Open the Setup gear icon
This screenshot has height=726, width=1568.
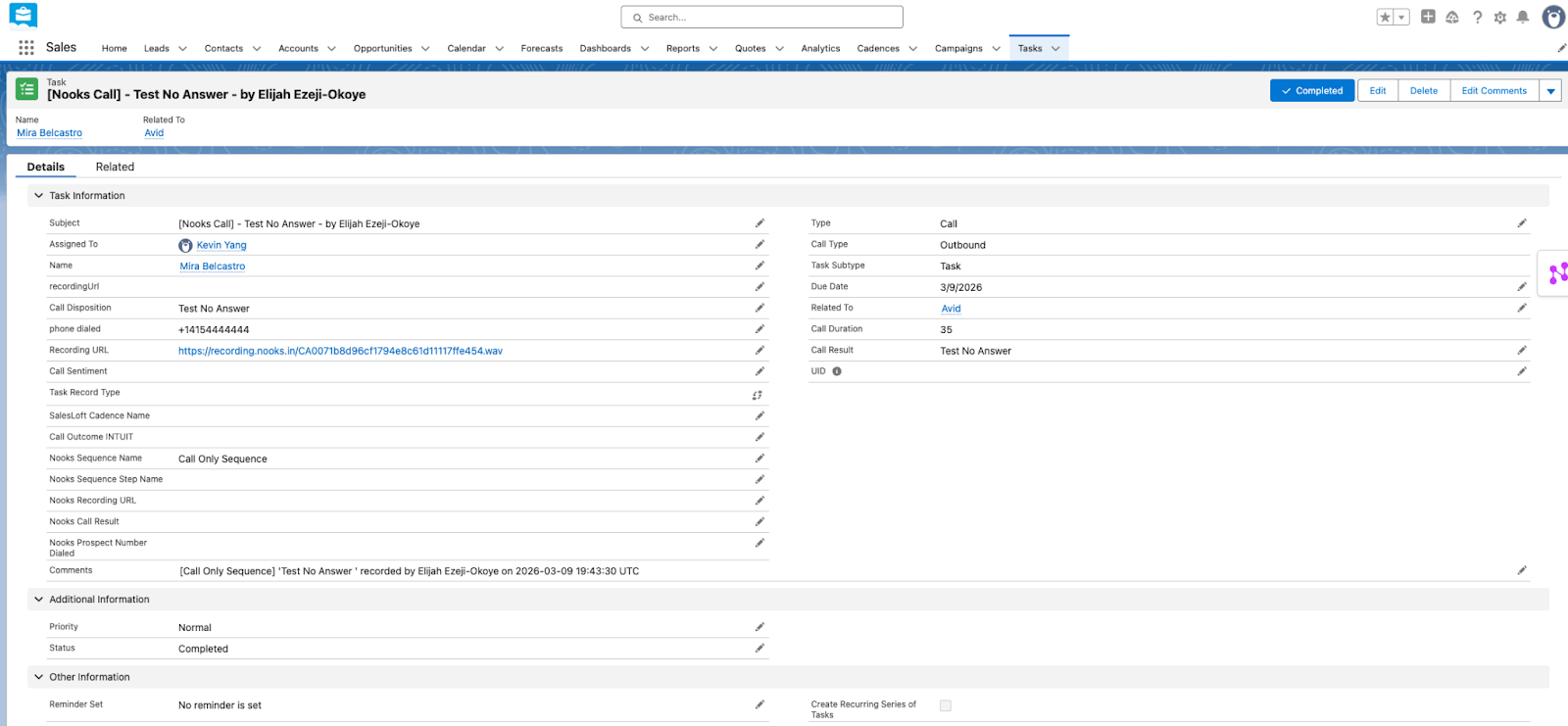pos(1499,17)
